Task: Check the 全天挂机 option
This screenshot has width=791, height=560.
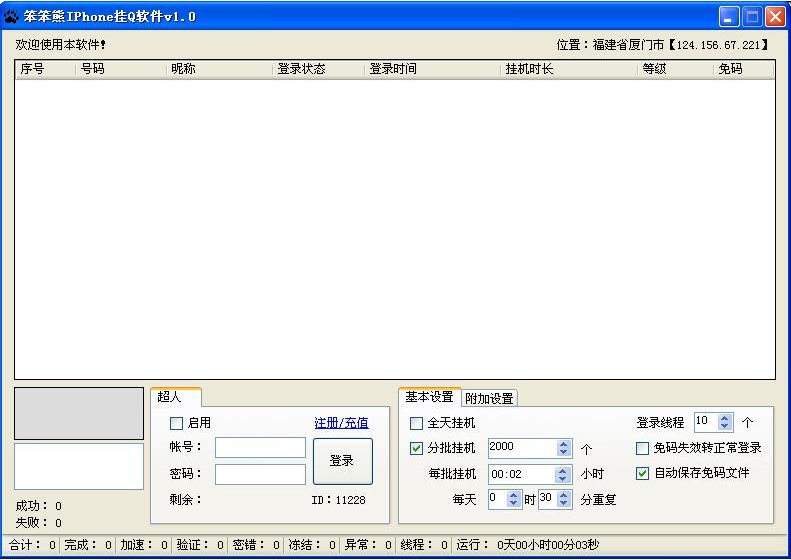Action: point(417,423)
